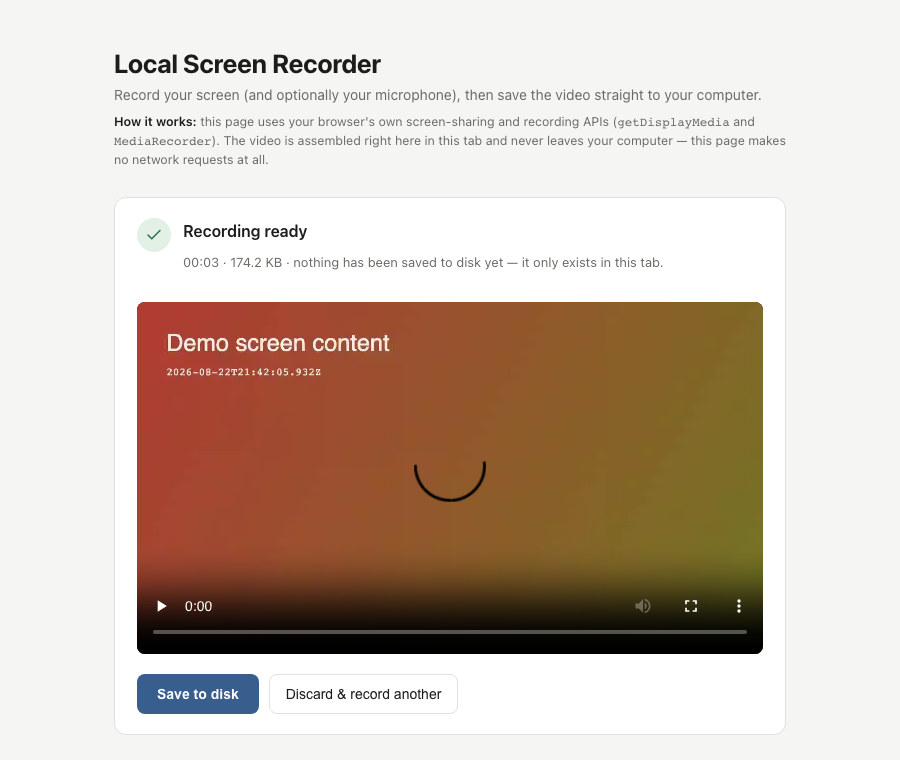Viewport: 900px width, 760px height.
Task: Click the green checkmark status icon
Action: tap(154, 235)
